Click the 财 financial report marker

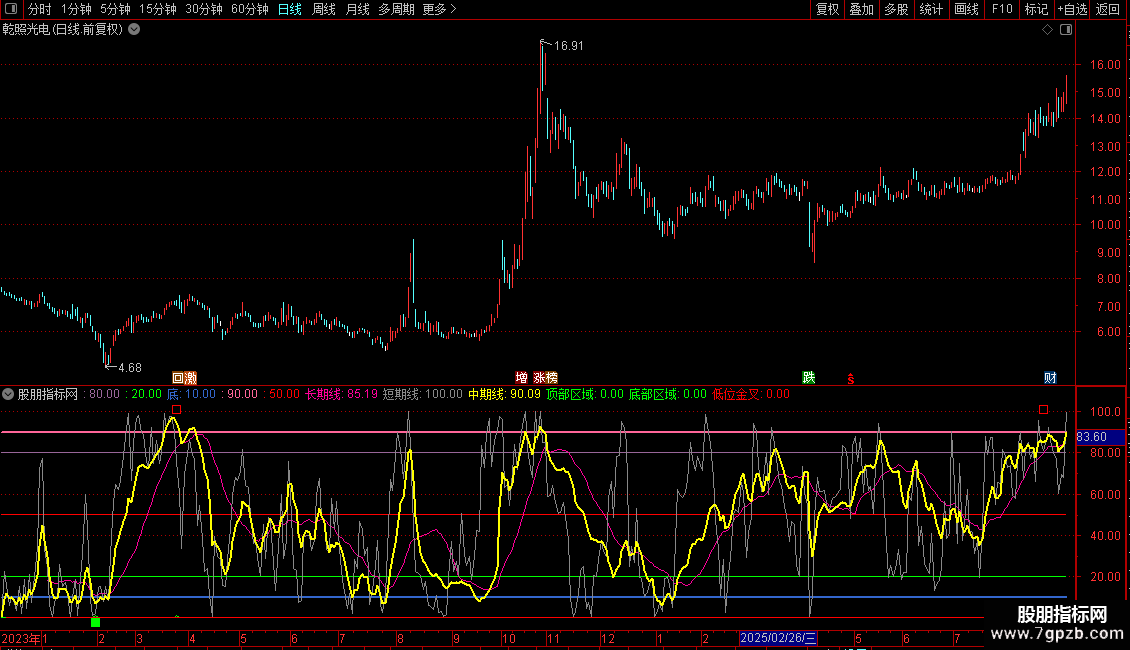coord(1050,378)
